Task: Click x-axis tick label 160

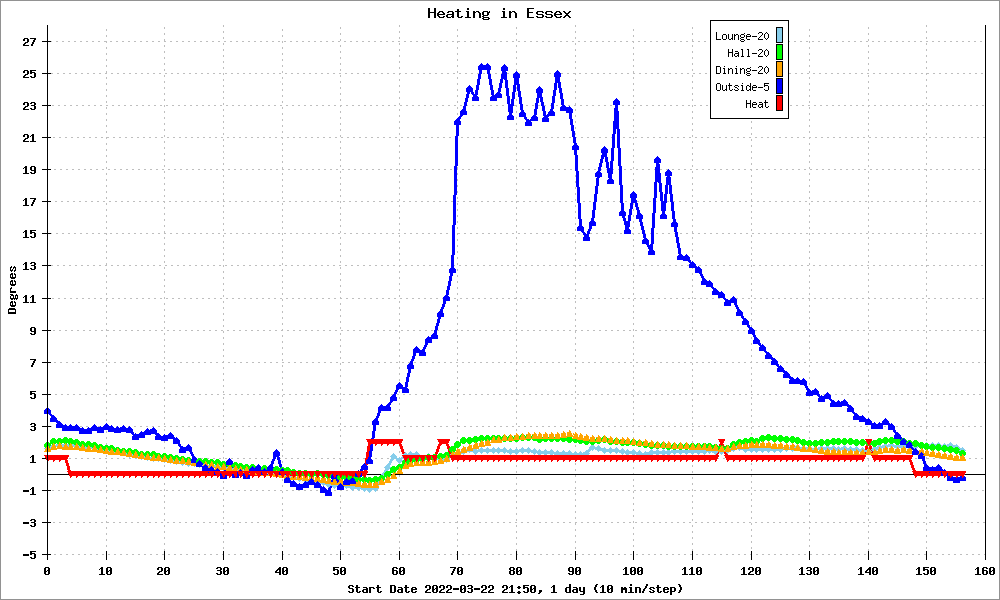Action: (x=985, y=571)
